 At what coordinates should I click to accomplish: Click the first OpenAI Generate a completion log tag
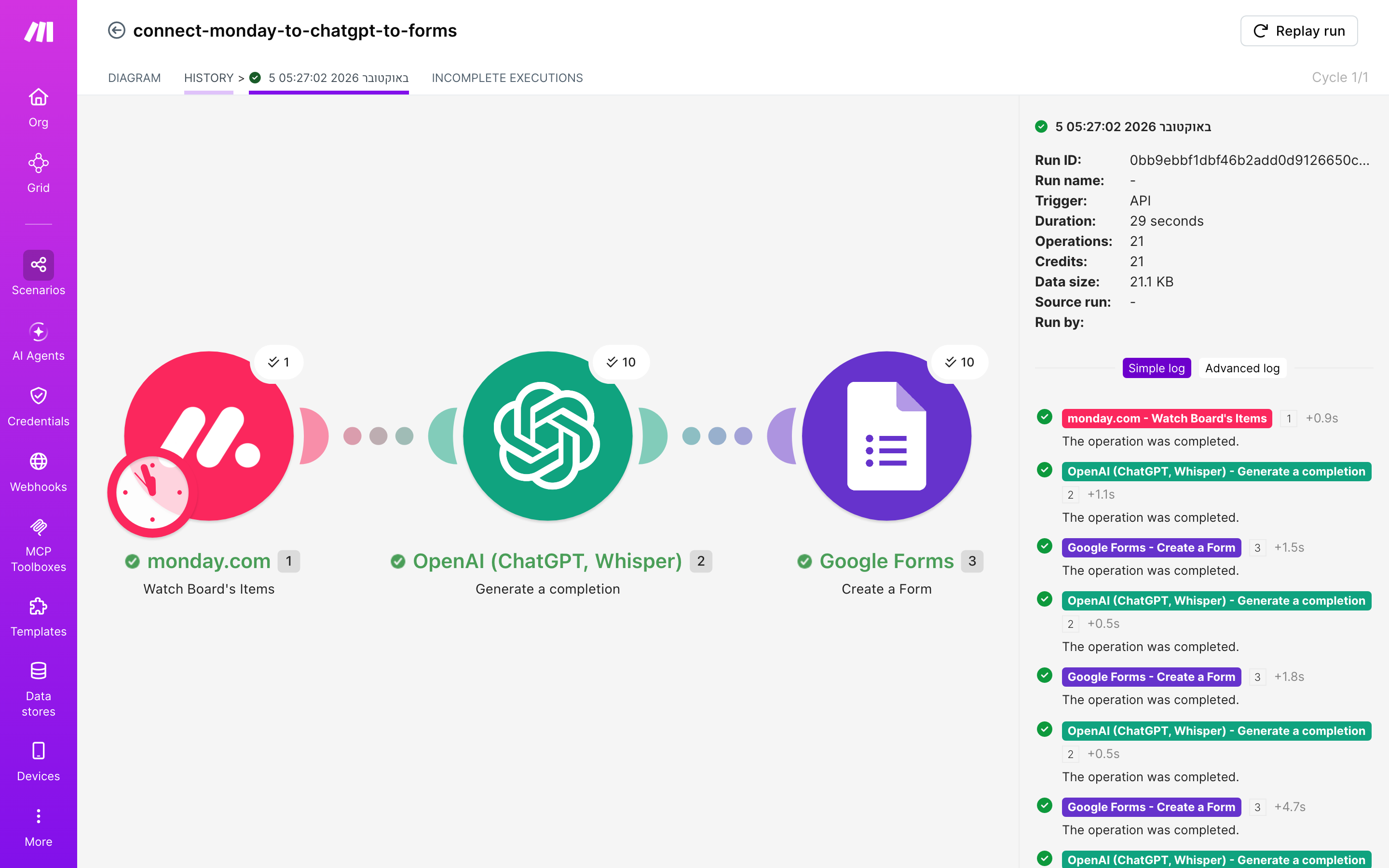pyautogui.click(x=1216, y=471)
